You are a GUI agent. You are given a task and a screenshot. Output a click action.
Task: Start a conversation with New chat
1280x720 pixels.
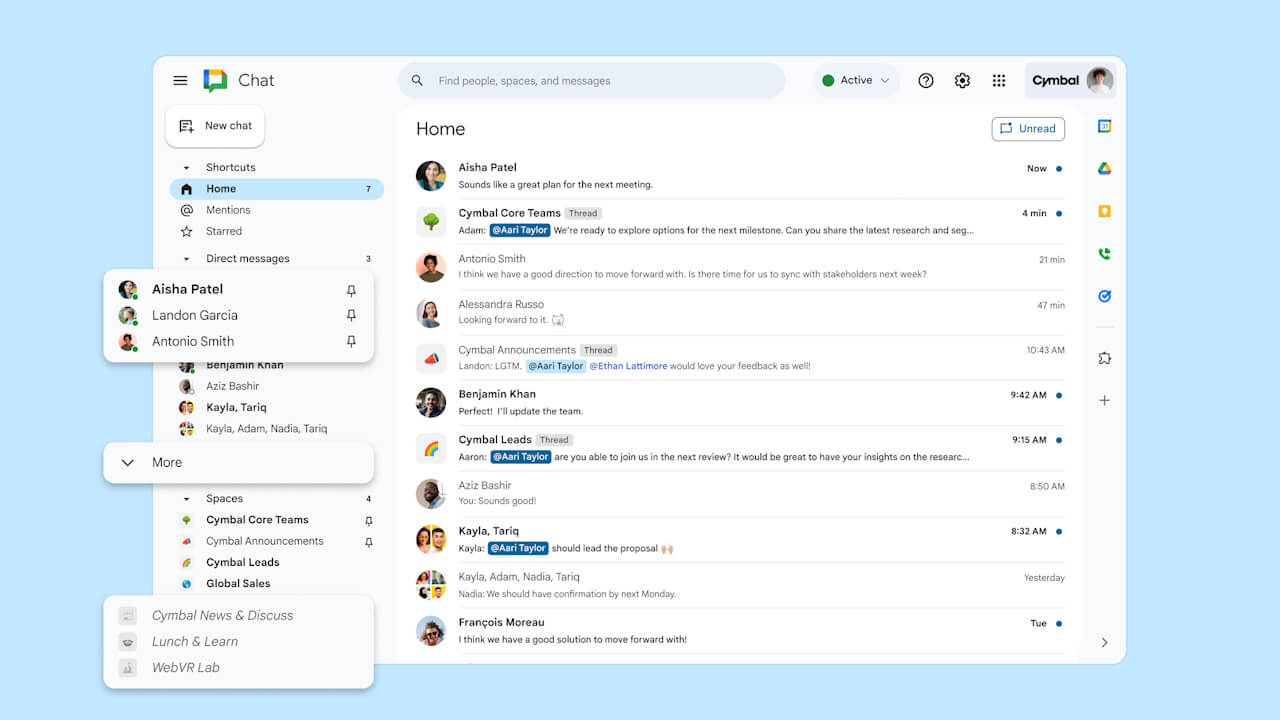coord(214,126)
